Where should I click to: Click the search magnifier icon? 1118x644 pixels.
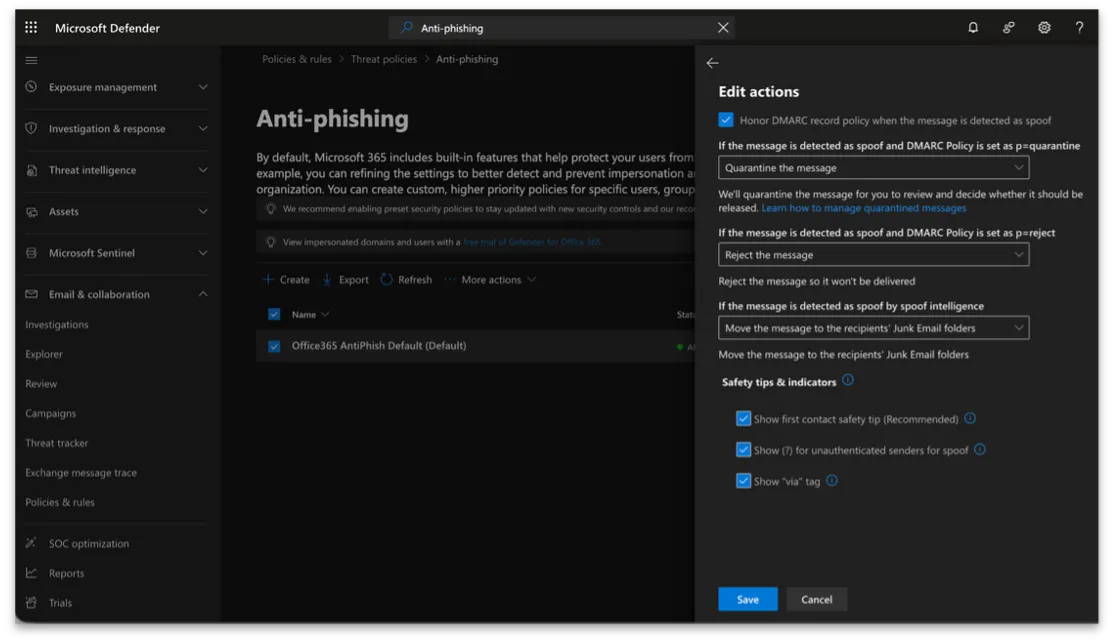(x=406, y=28)
